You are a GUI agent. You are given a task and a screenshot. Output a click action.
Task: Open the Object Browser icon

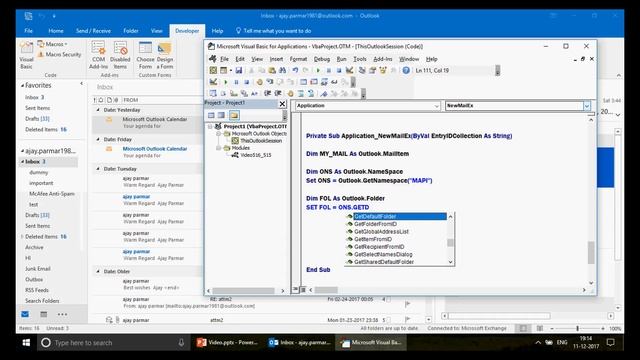tap(383, 70)
